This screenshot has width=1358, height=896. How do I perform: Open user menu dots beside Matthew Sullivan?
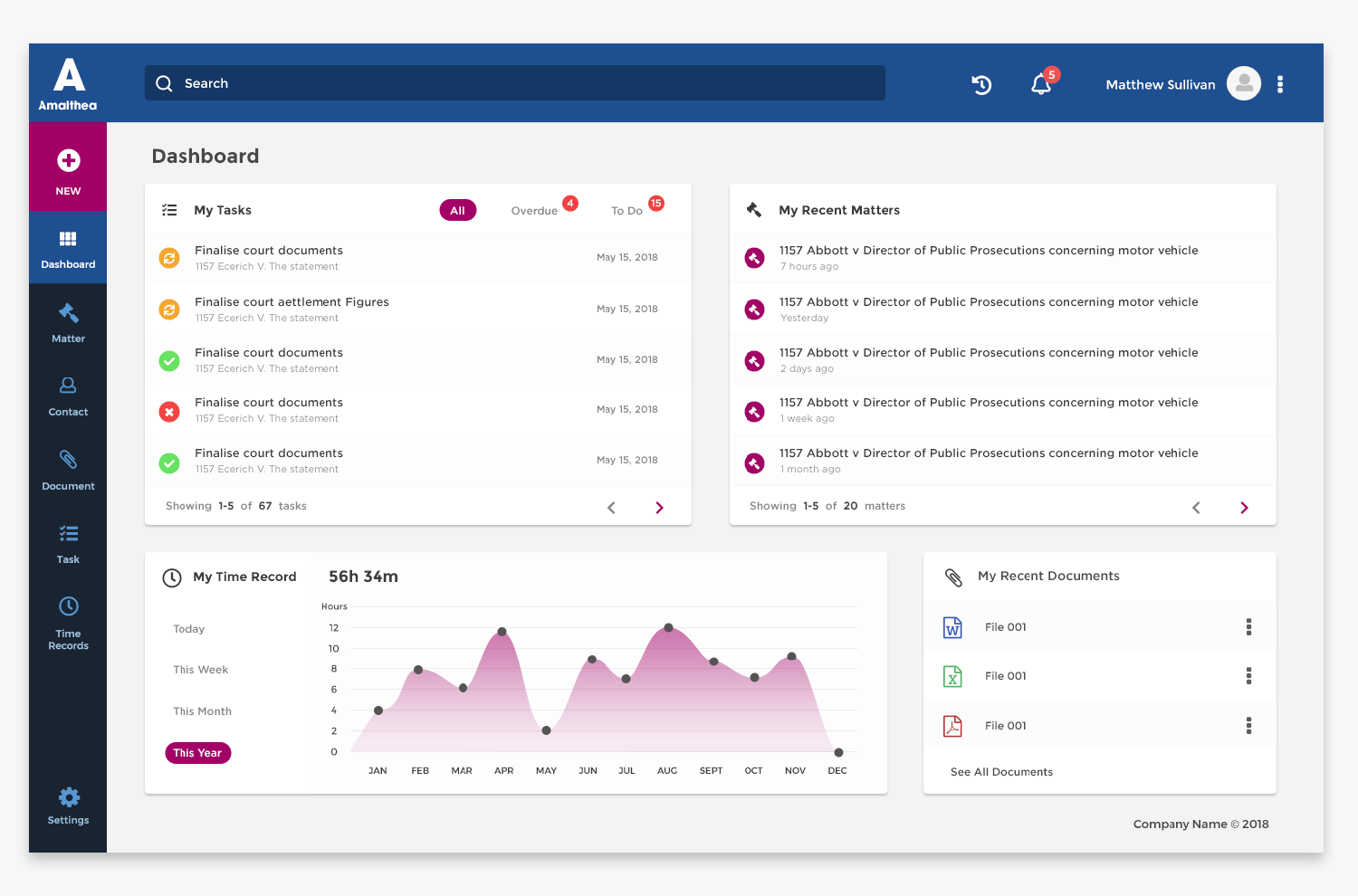(x=1279, y=84)
